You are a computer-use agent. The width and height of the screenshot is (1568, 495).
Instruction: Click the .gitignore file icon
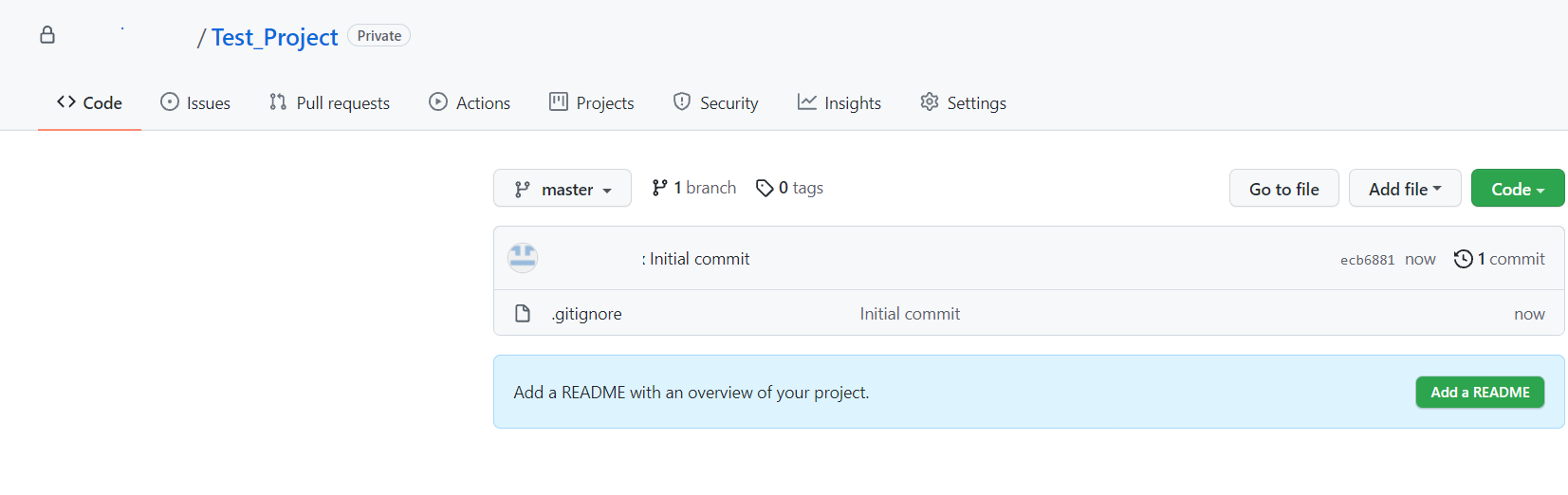(523, 314)
